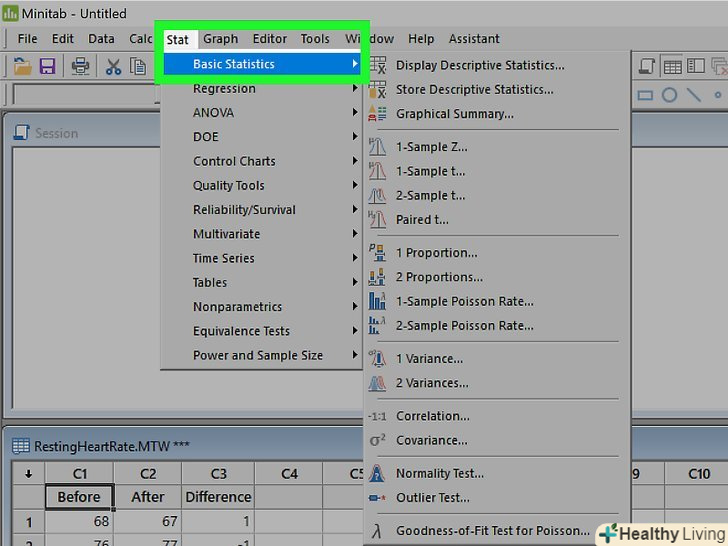728x546 pixels.
Task: Click the worksheet data direction arrow
Action: point(28,474)
